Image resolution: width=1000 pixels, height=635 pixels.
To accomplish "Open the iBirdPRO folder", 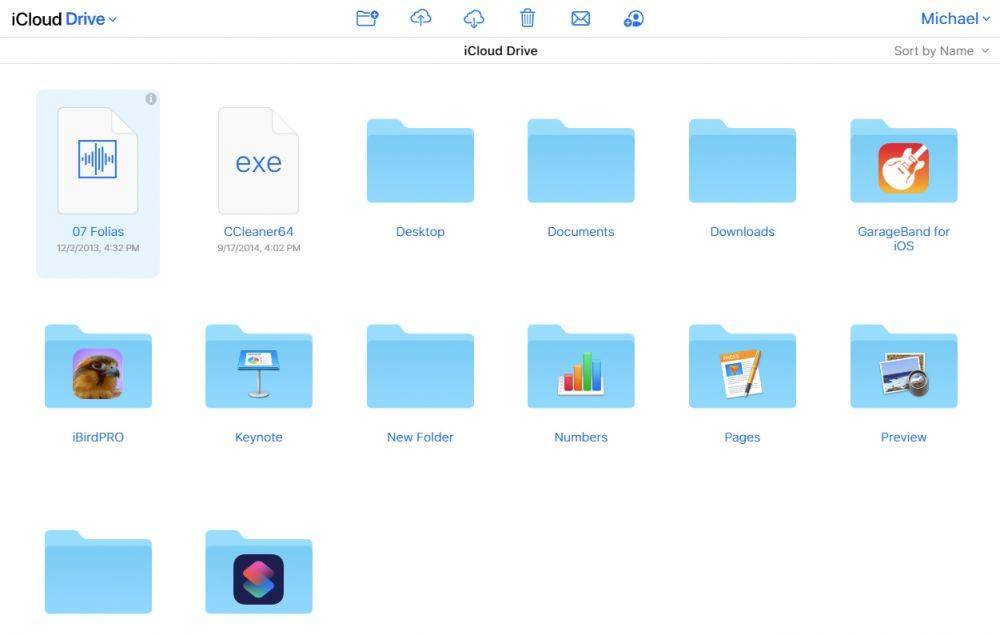I will pos(98,367).
